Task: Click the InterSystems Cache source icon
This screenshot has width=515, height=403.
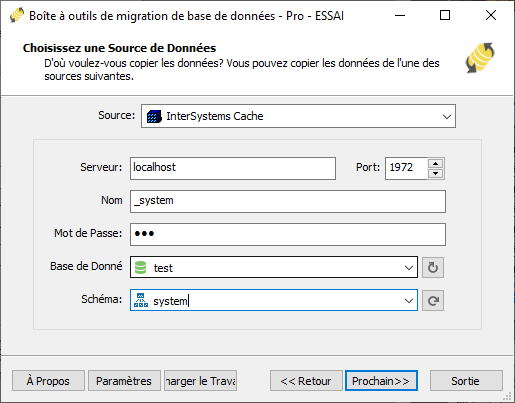Action: [154, 116]
